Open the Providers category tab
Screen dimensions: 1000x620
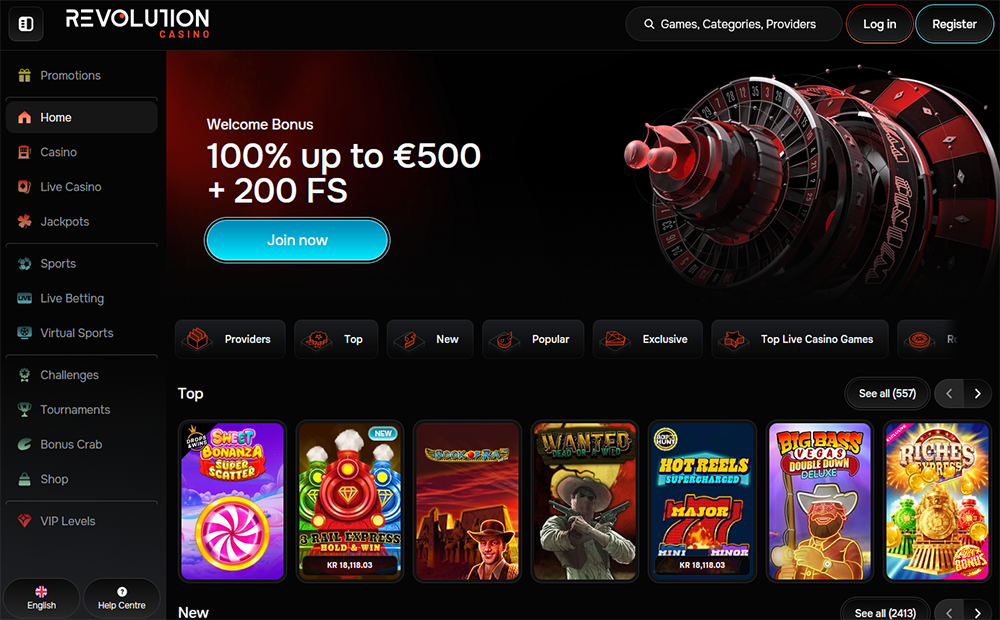click(230, 339)
